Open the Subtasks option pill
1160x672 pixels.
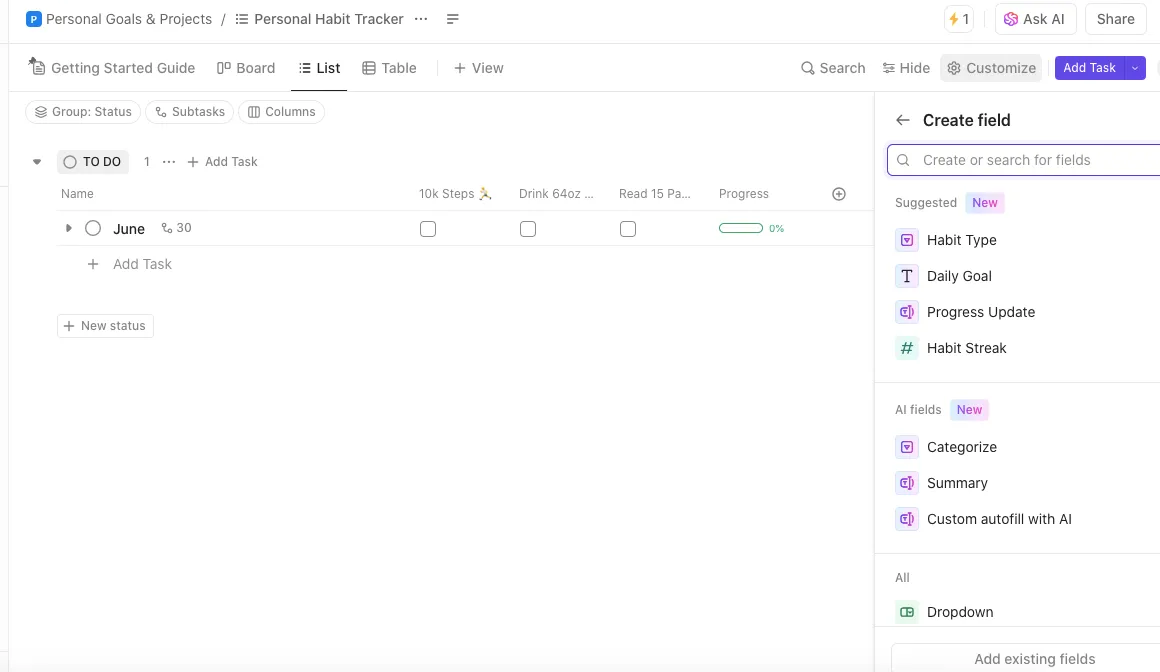tap(189, 112)
